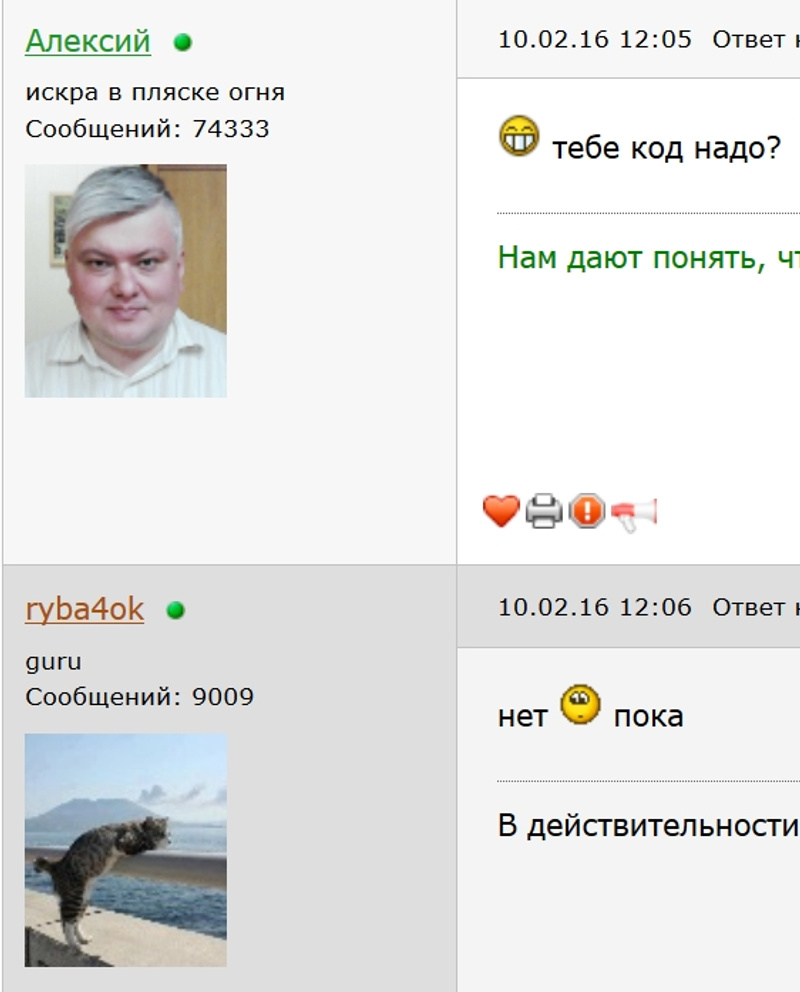Open Алексий user profile link
Image resolution: width=800 pixels, height=992 pixels.
tap(88, 42)
